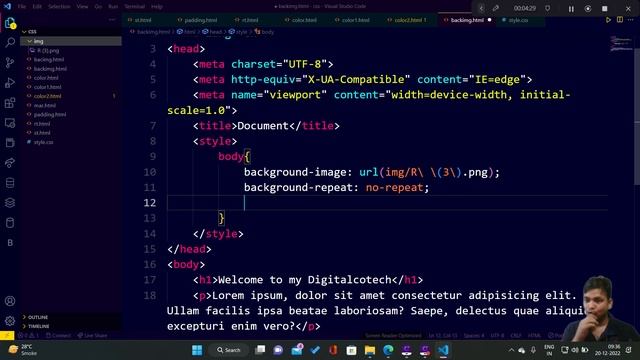Click the Run Code play icon in editor toolbar
This screenshot has height=360, width=640.
point(608,20)
